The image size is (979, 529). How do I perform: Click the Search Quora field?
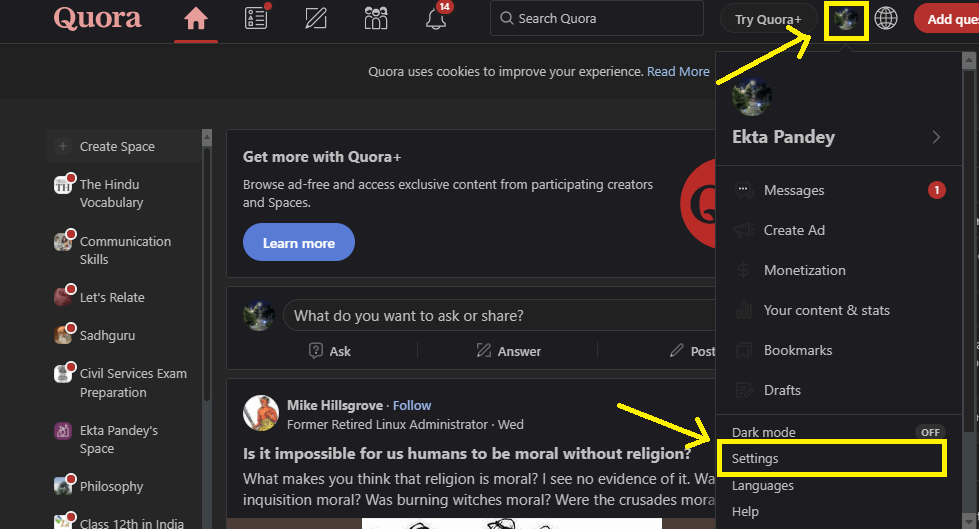600,19
